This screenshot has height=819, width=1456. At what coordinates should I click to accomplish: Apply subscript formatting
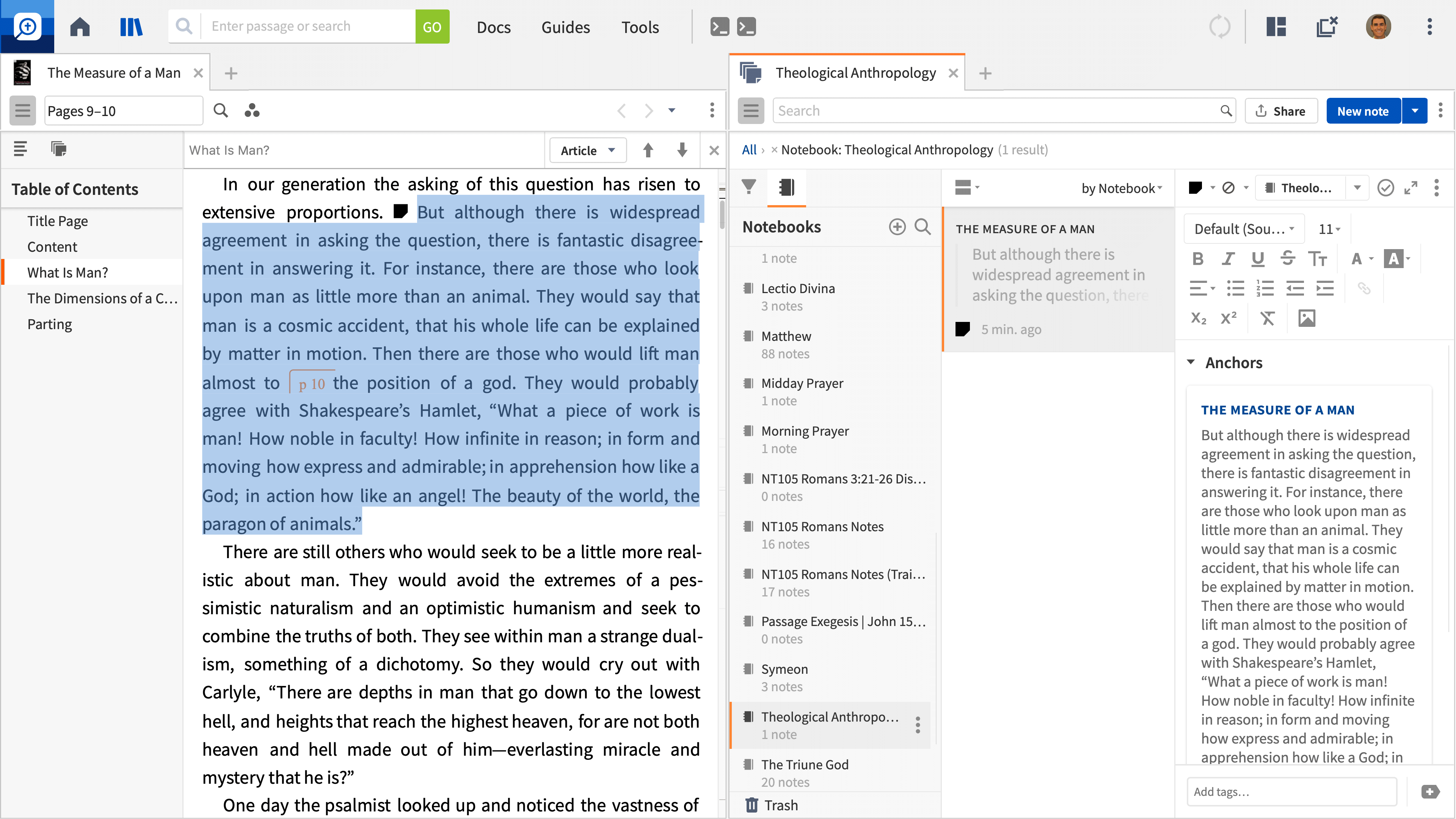[x=1198, y=318]
